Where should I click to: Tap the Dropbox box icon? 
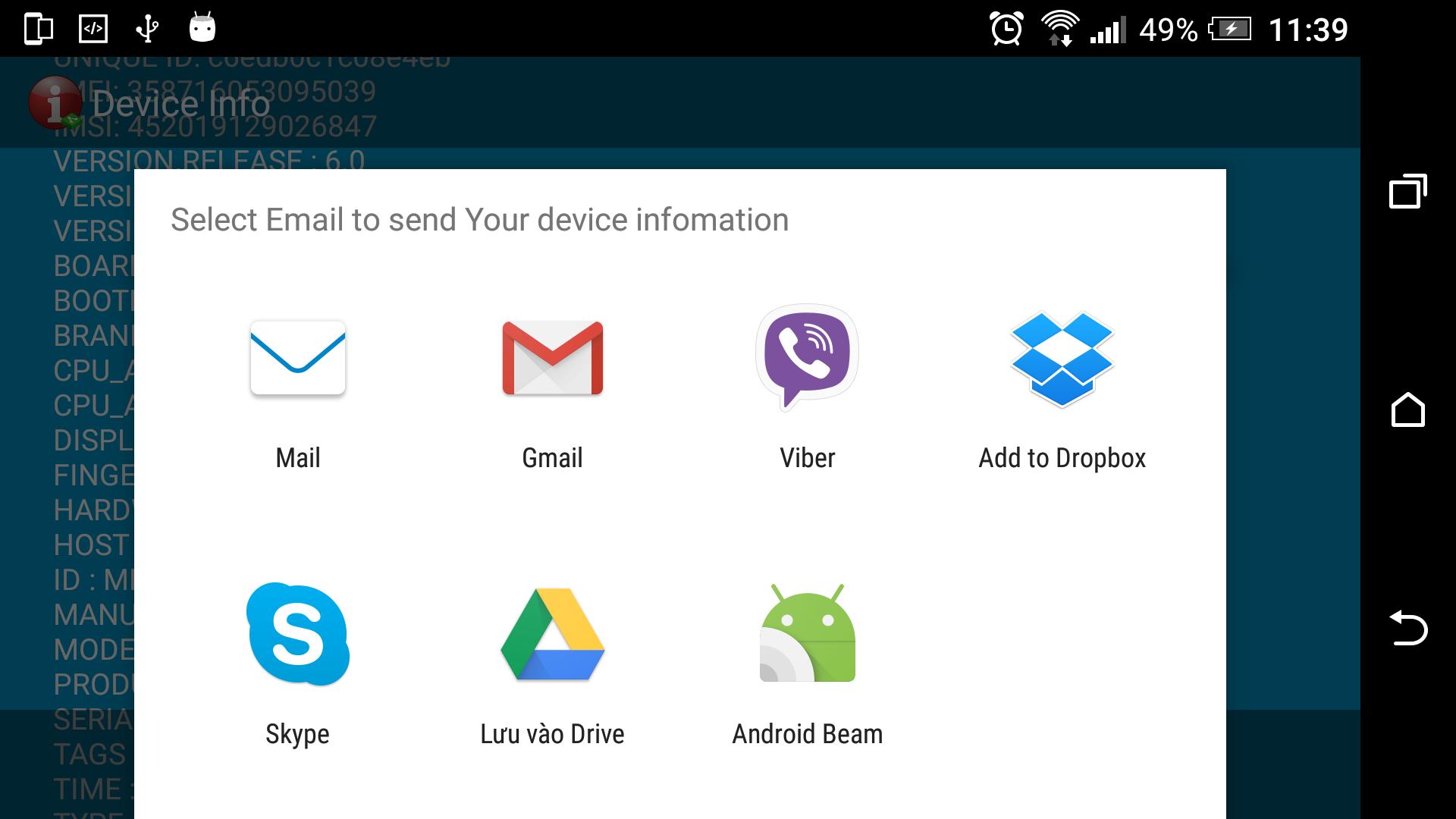click(x=1062, y=359)
